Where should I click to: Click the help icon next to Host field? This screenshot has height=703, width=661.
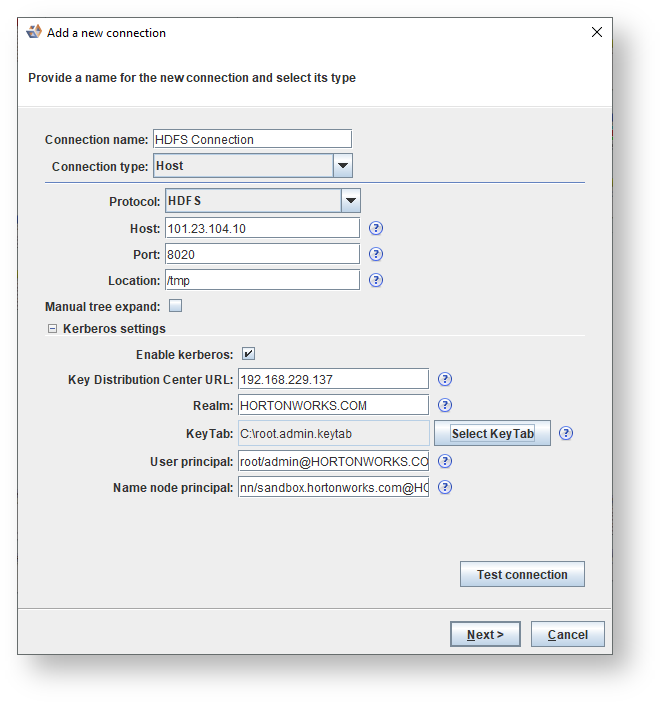point(376,229)
